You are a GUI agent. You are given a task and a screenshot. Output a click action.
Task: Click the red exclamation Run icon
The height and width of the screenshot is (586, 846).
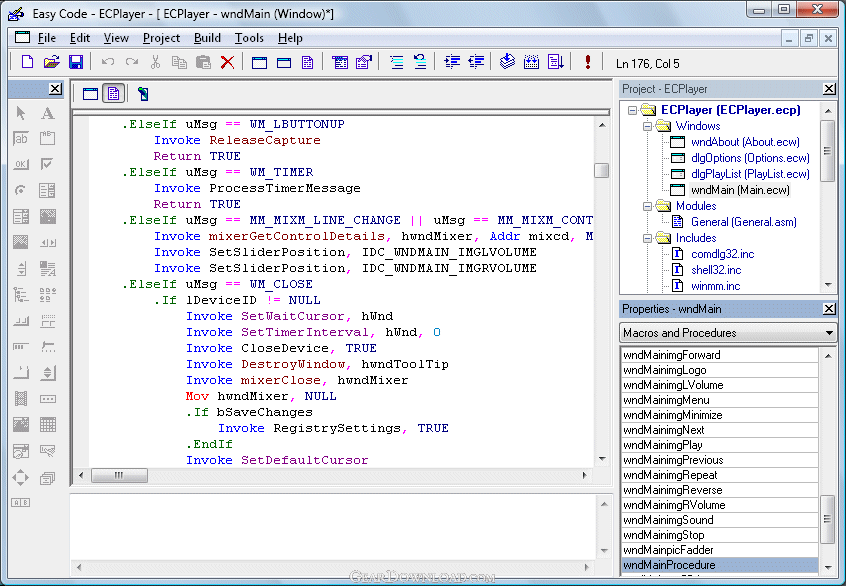pos(587,62)
